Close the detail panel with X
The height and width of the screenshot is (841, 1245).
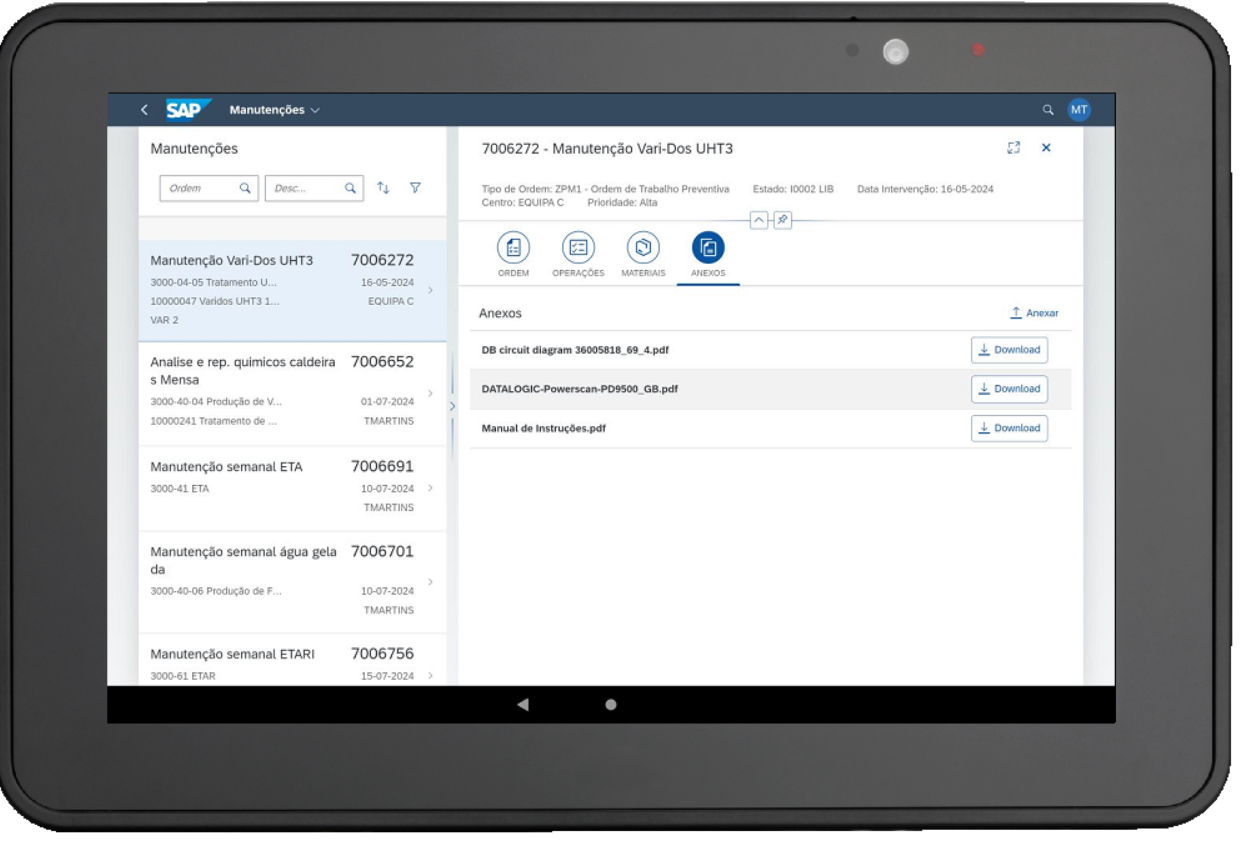coord(1046,148)
